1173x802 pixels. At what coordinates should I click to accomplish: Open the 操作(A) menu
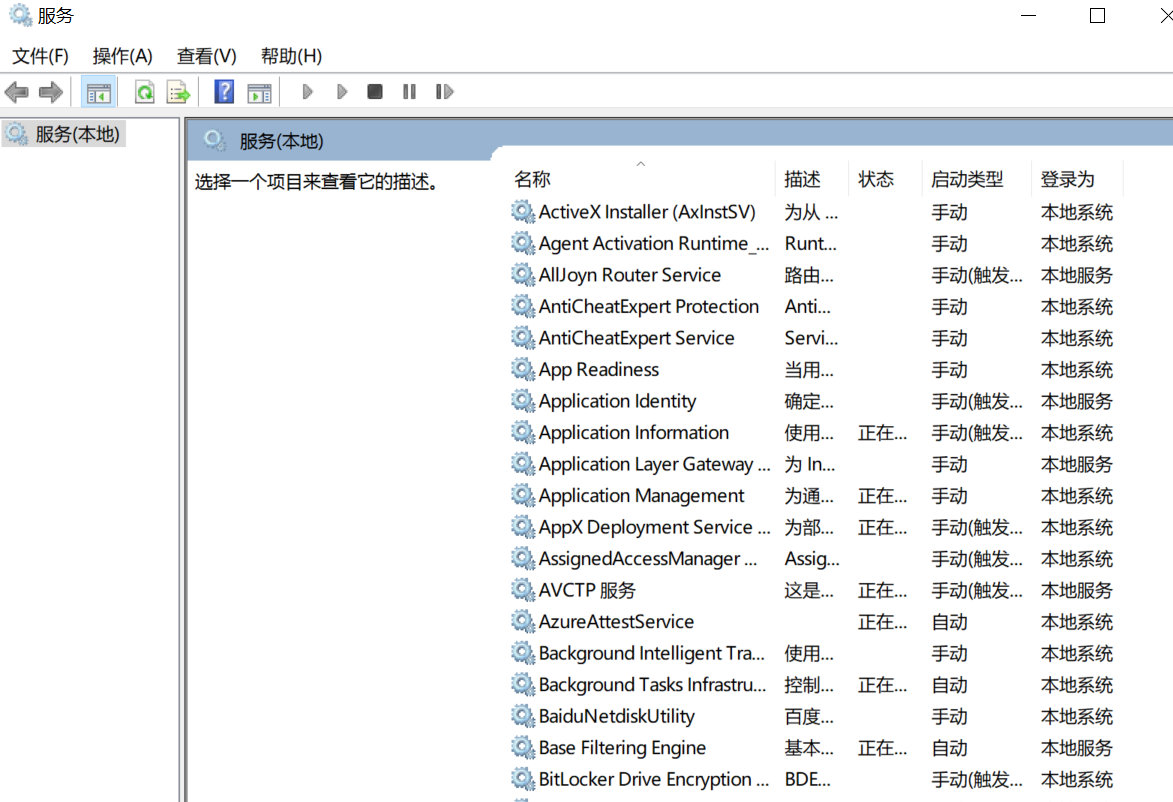pyautogui.click(x=123, y=56)
